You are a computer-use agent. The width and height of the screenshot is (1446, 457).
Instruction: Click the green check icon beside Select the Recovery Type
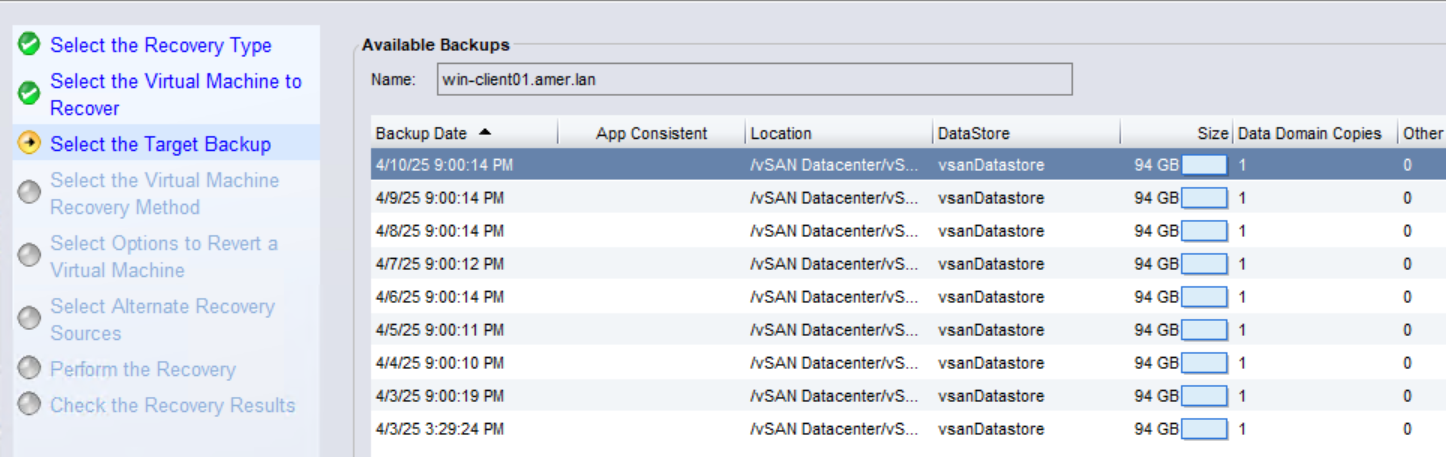point(29,45)
